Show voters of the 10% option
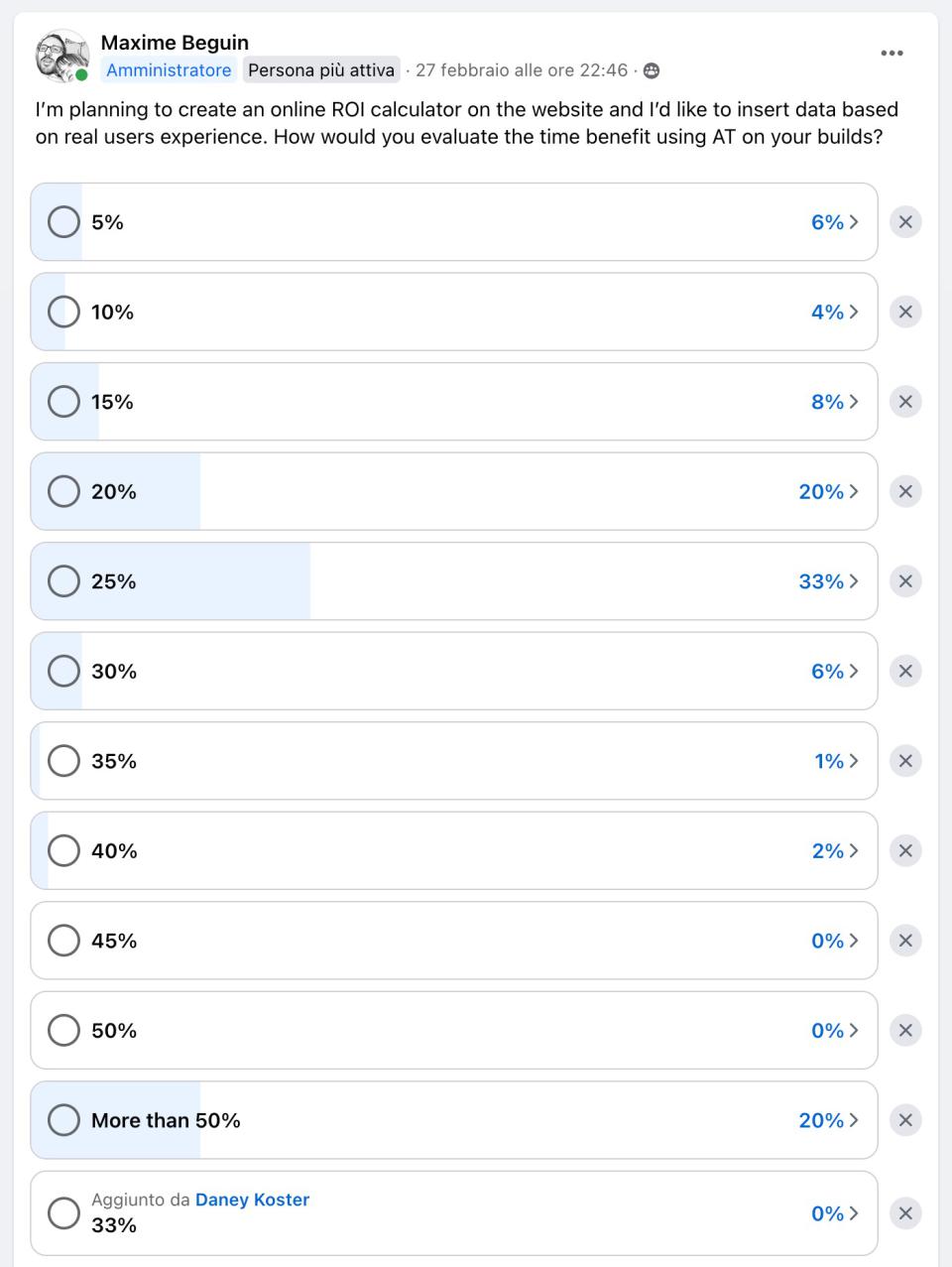This screenshot has width=952, height=1267. coord(834,312)
